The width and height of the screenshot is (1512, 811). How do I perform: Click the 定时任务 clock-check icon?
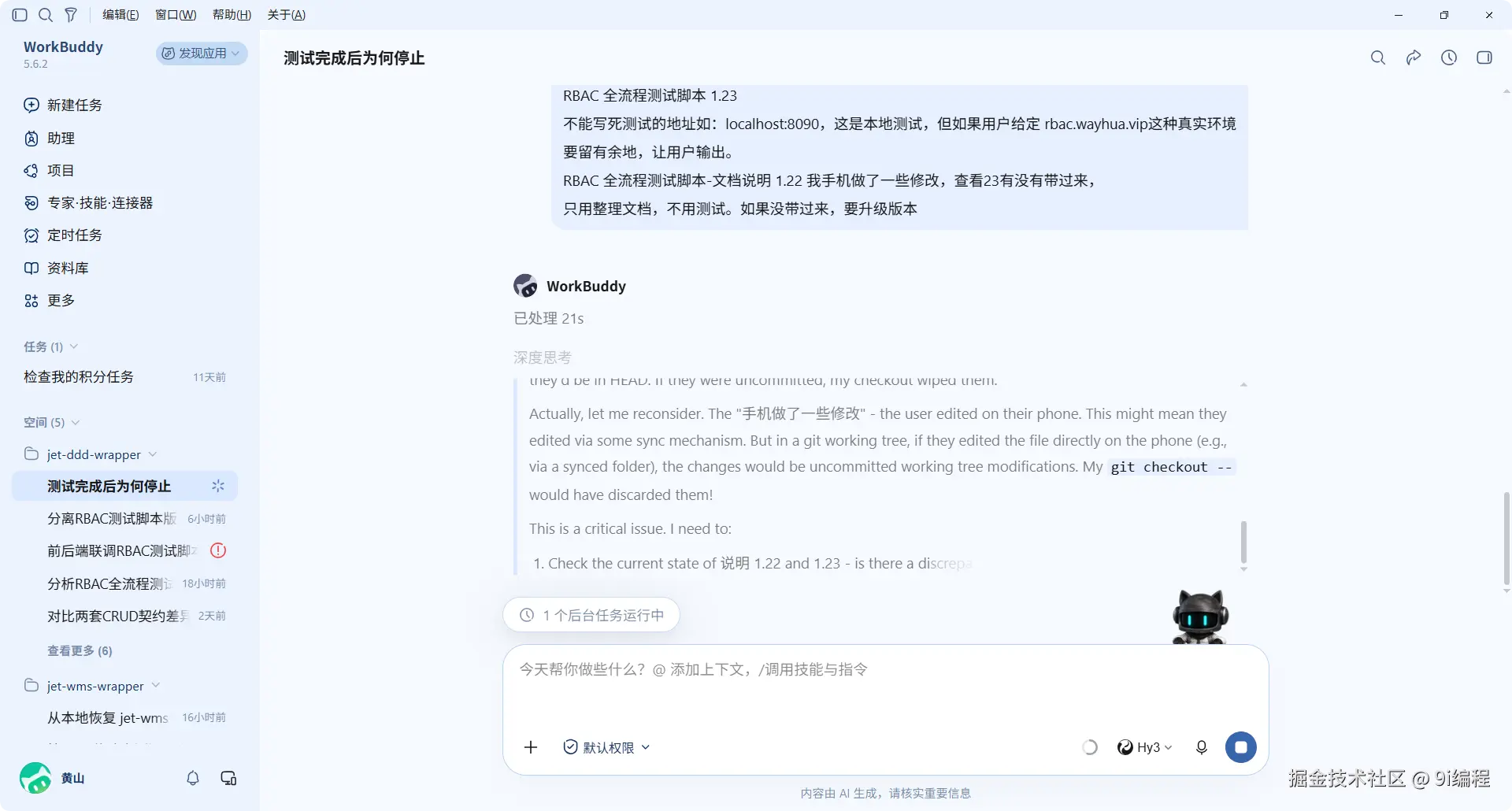point(31,235)
